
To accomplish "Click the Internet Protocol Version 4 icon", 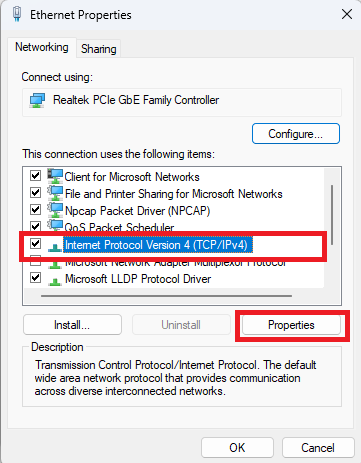I will (55, 246).
